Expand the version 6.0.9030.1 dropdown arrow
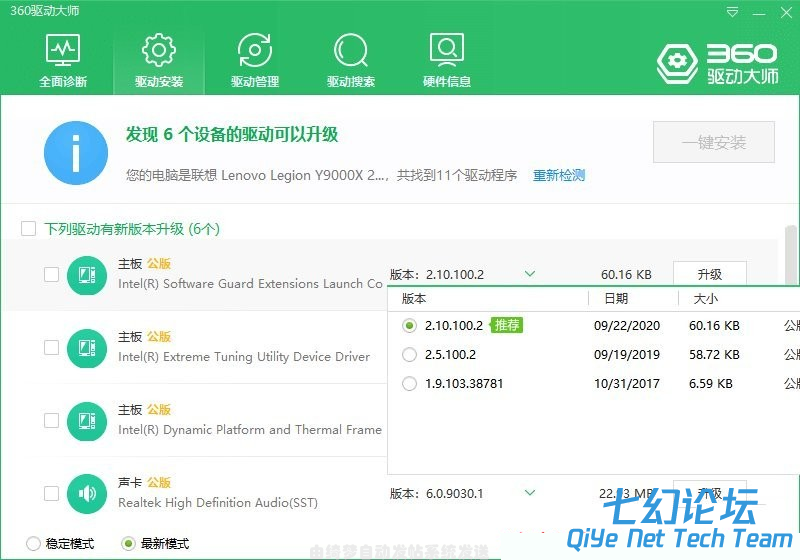800x560 pixels. pyautogui.click(x=530, y=493)
